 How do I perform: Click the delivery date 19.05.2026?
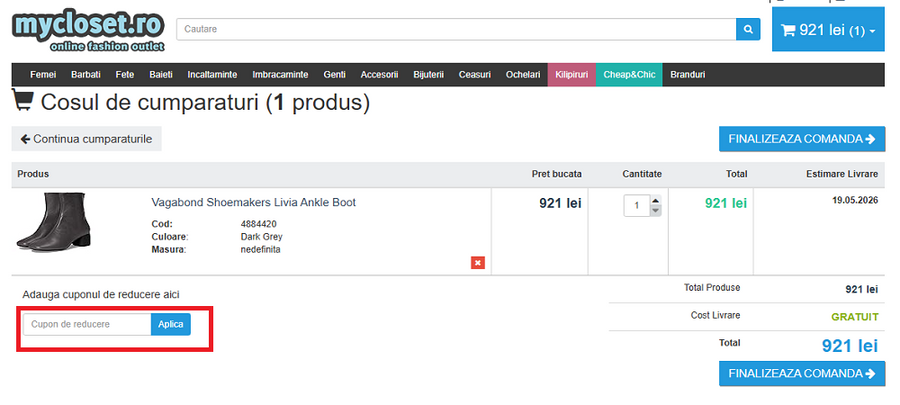(855, 200)
